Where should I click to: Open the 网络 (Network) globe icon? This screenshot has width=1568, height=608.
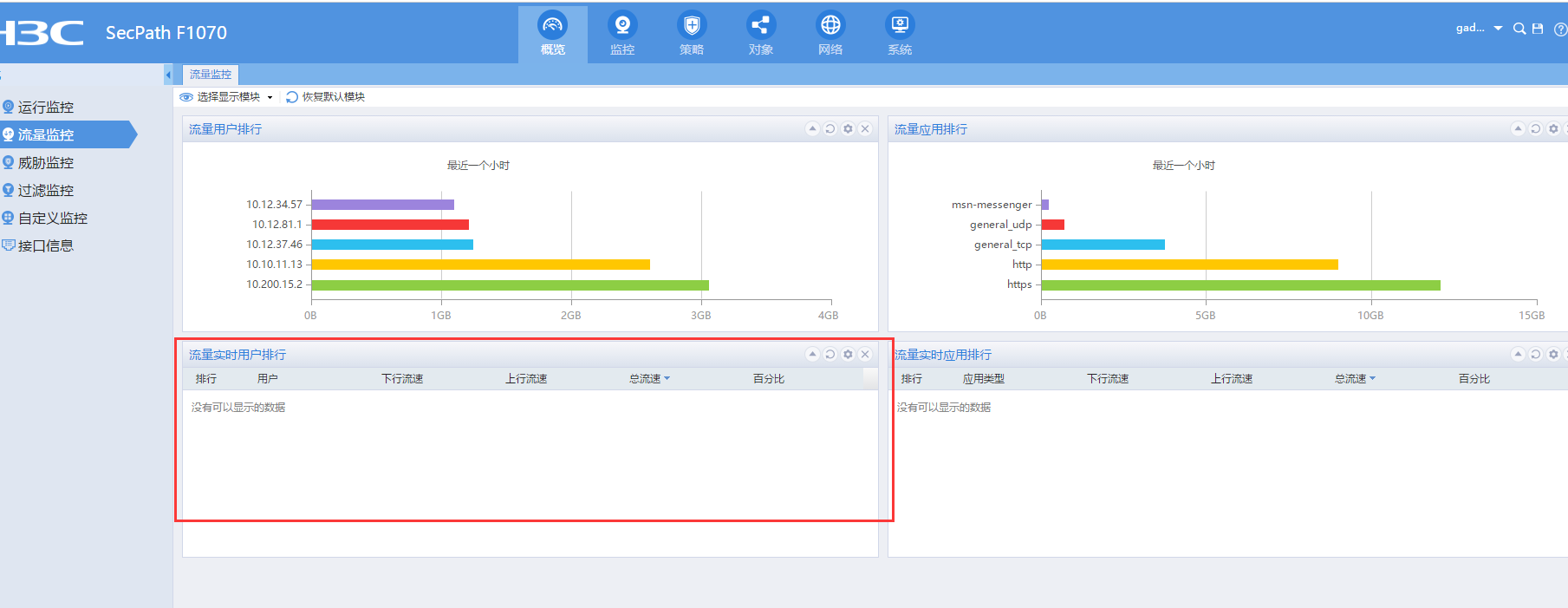pyautogui.click(x=830, y=33)
